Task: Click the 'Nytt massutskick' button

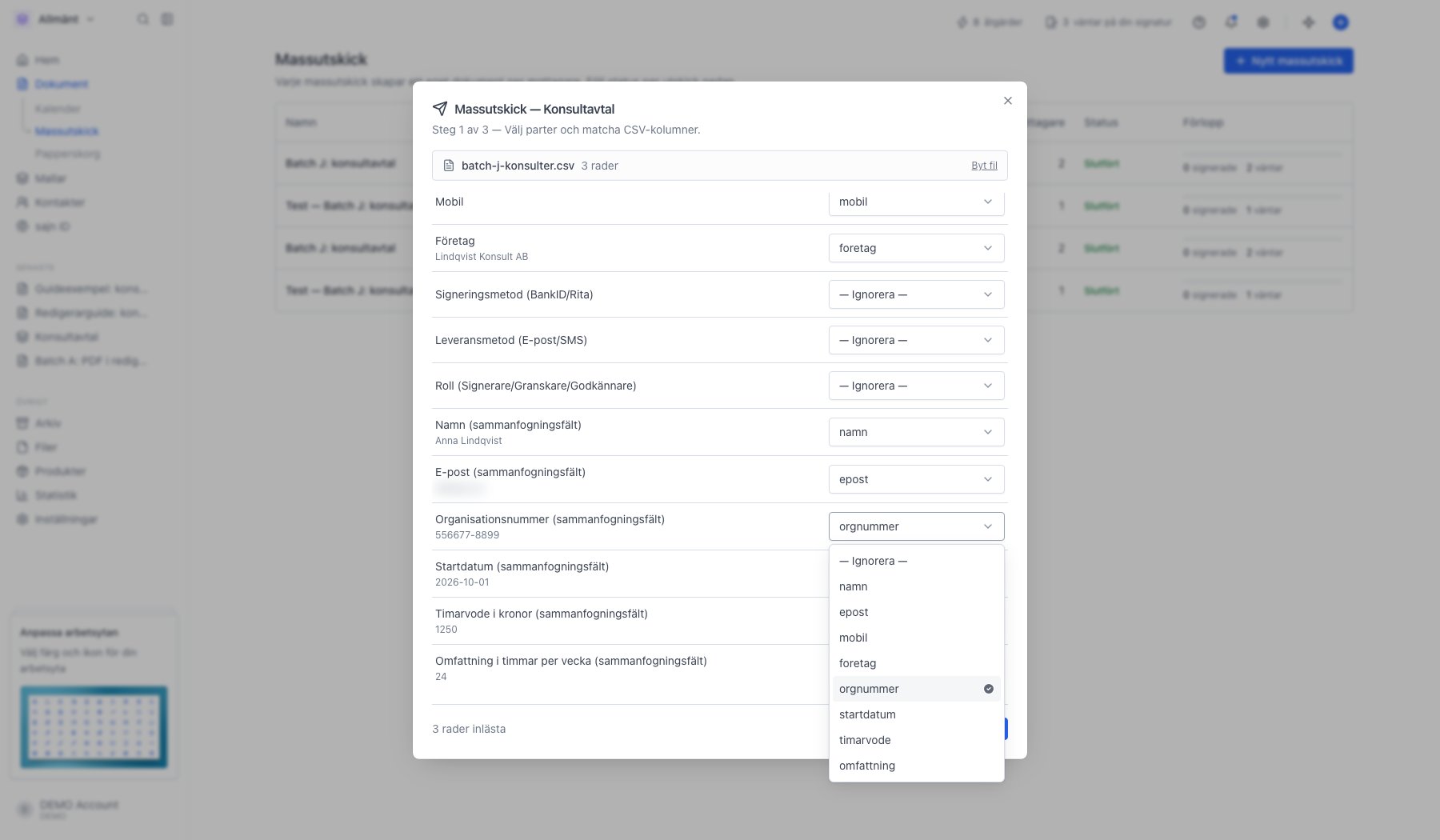Action: pos(1288,61)
